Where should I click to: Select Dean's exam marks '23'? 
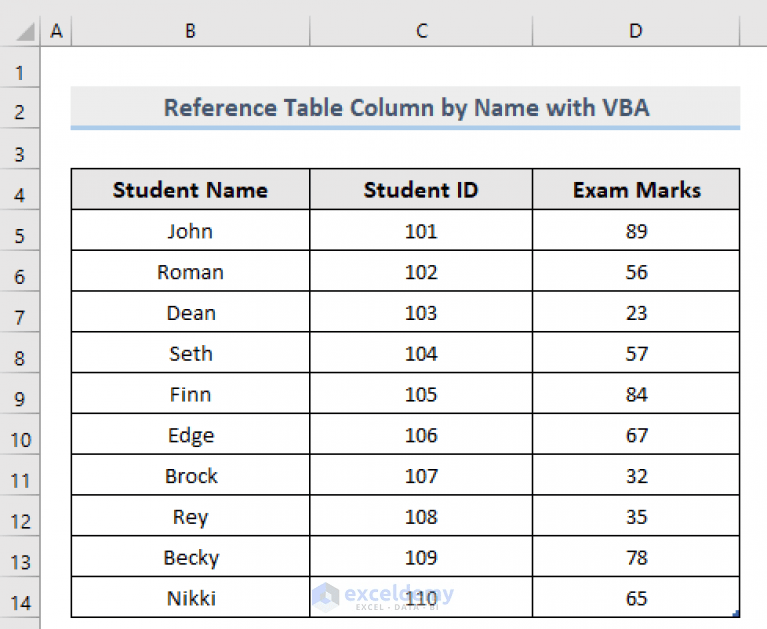click(x=636, y=312)
